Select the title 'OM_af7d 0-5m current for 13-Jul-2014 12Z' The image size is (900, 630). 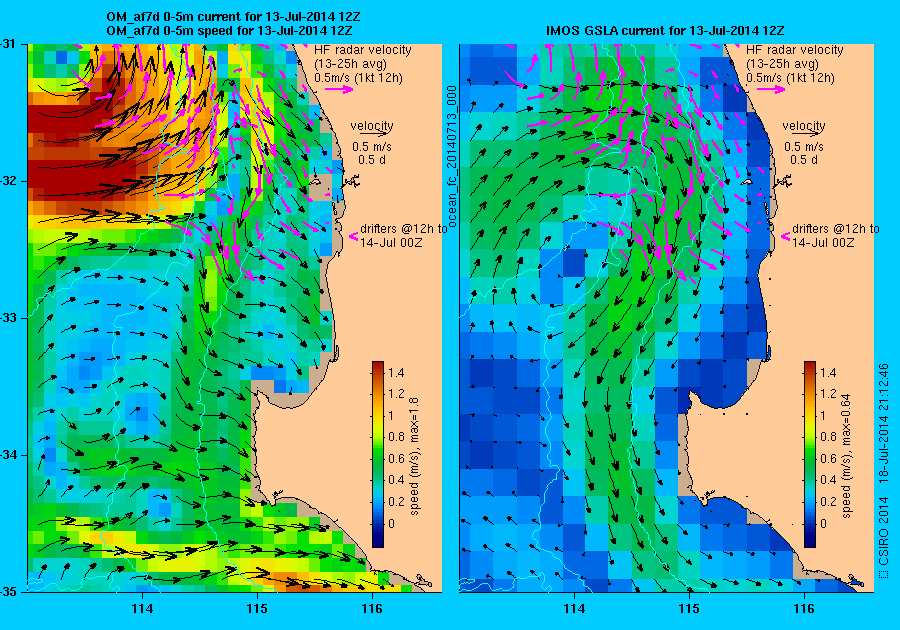pos(233,17)
